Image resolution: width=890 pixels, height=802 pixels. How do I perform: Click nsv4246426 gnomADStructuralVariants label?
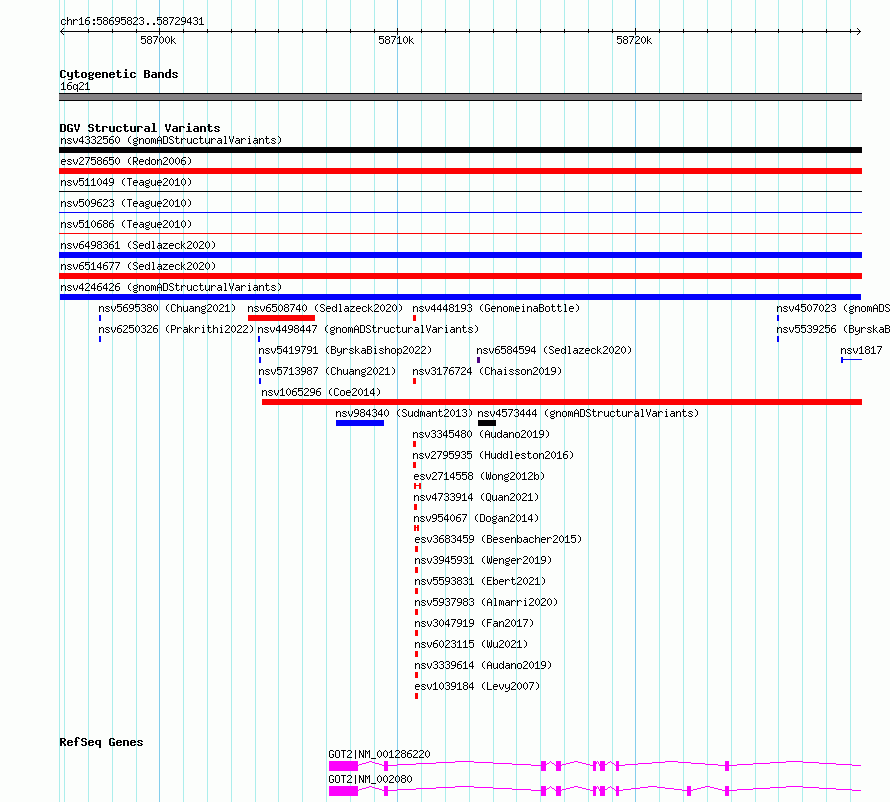(x=171, y=287)
